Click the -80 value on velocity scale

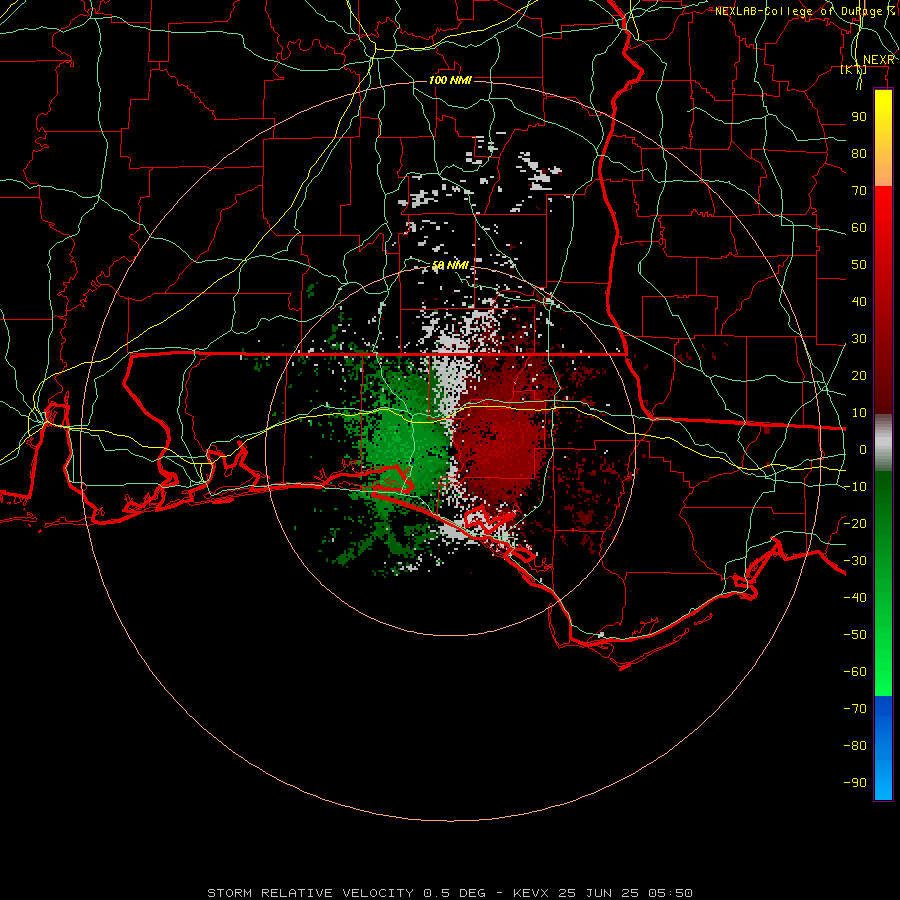coord(855,746)
